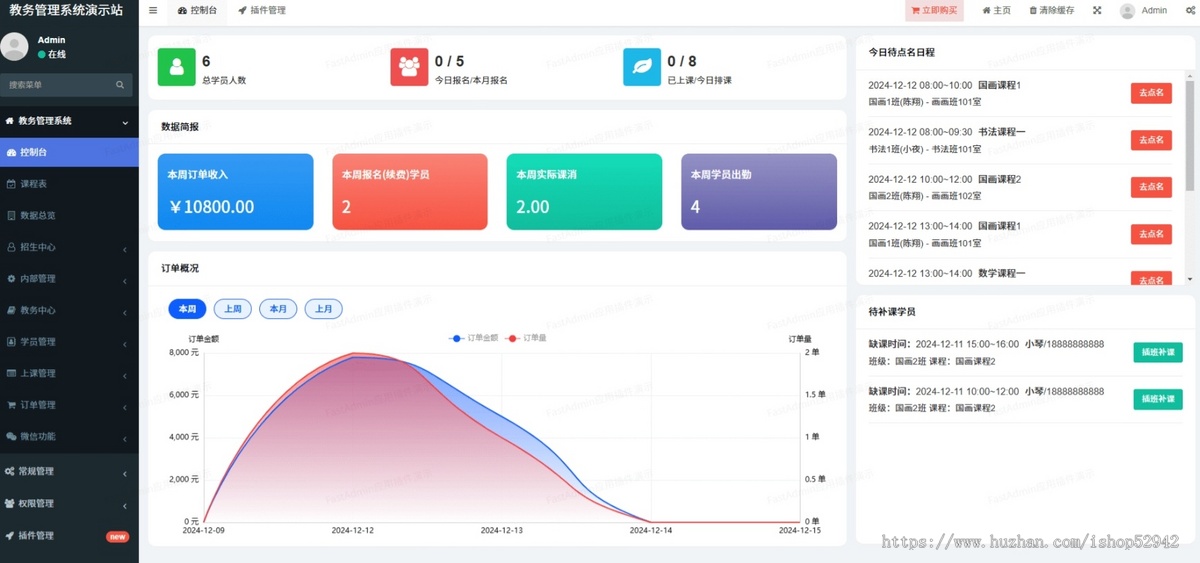The image size is (1200, 563).
Task: Expand the 上课管理 sidebar submenu
Action: click(x=69, y=373)
